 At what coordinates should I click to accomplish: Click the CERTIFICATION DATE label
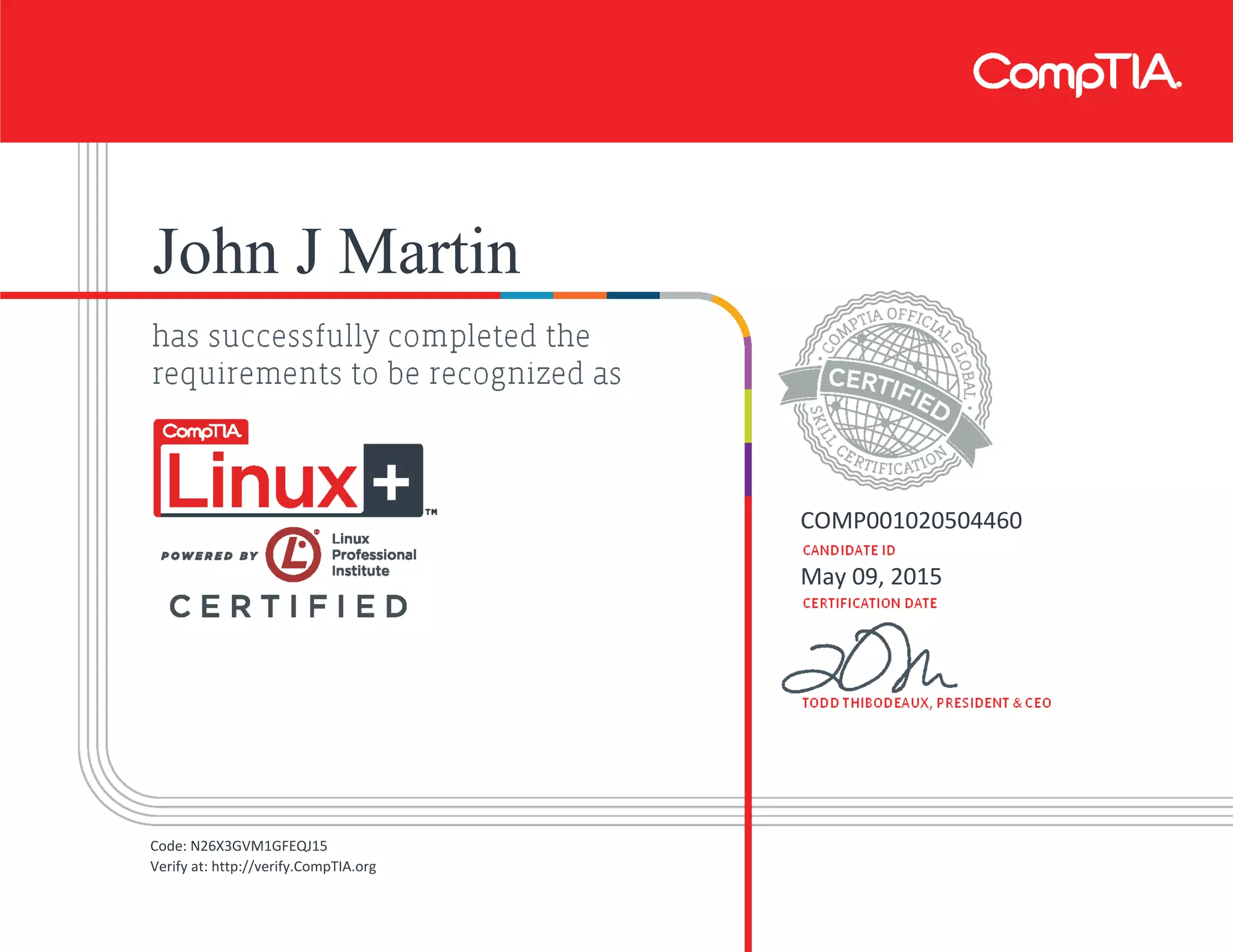click(869, 603)
